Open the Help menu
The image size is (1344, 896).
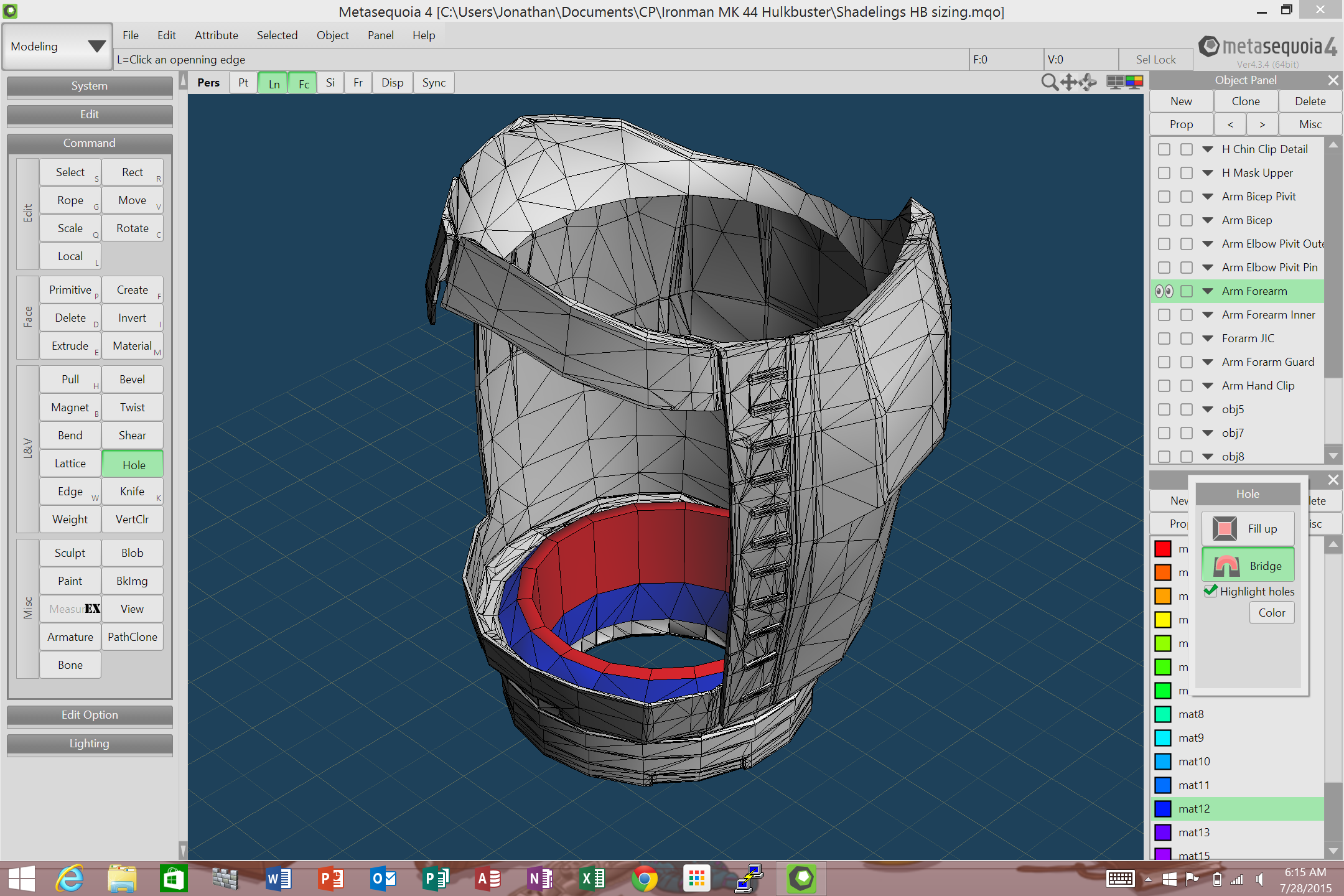(424, 35)
